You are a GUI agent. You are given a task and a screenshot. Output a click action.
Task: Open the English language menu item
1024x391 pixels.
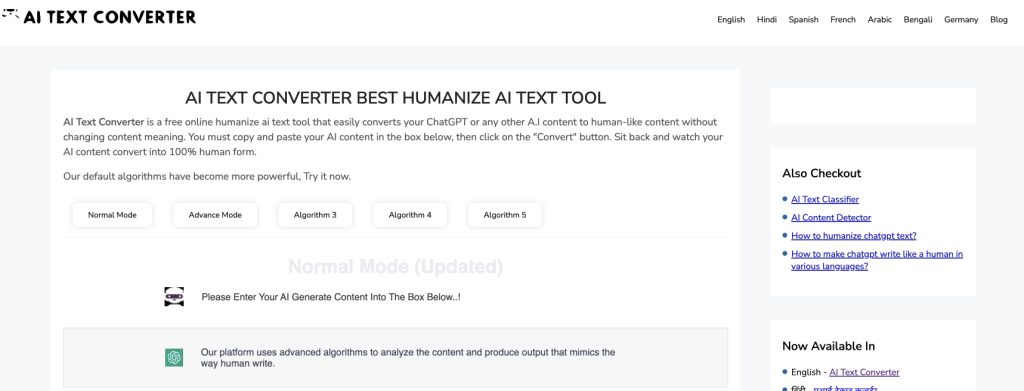731,20
